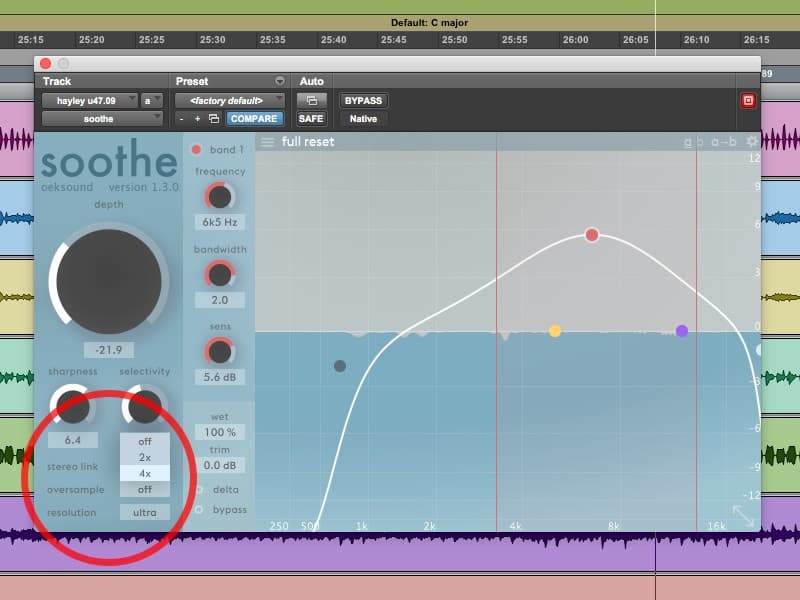Click the band 1 frequency knob
The width and height of the screenshot is (800, 600).
(x=220, y=197)
